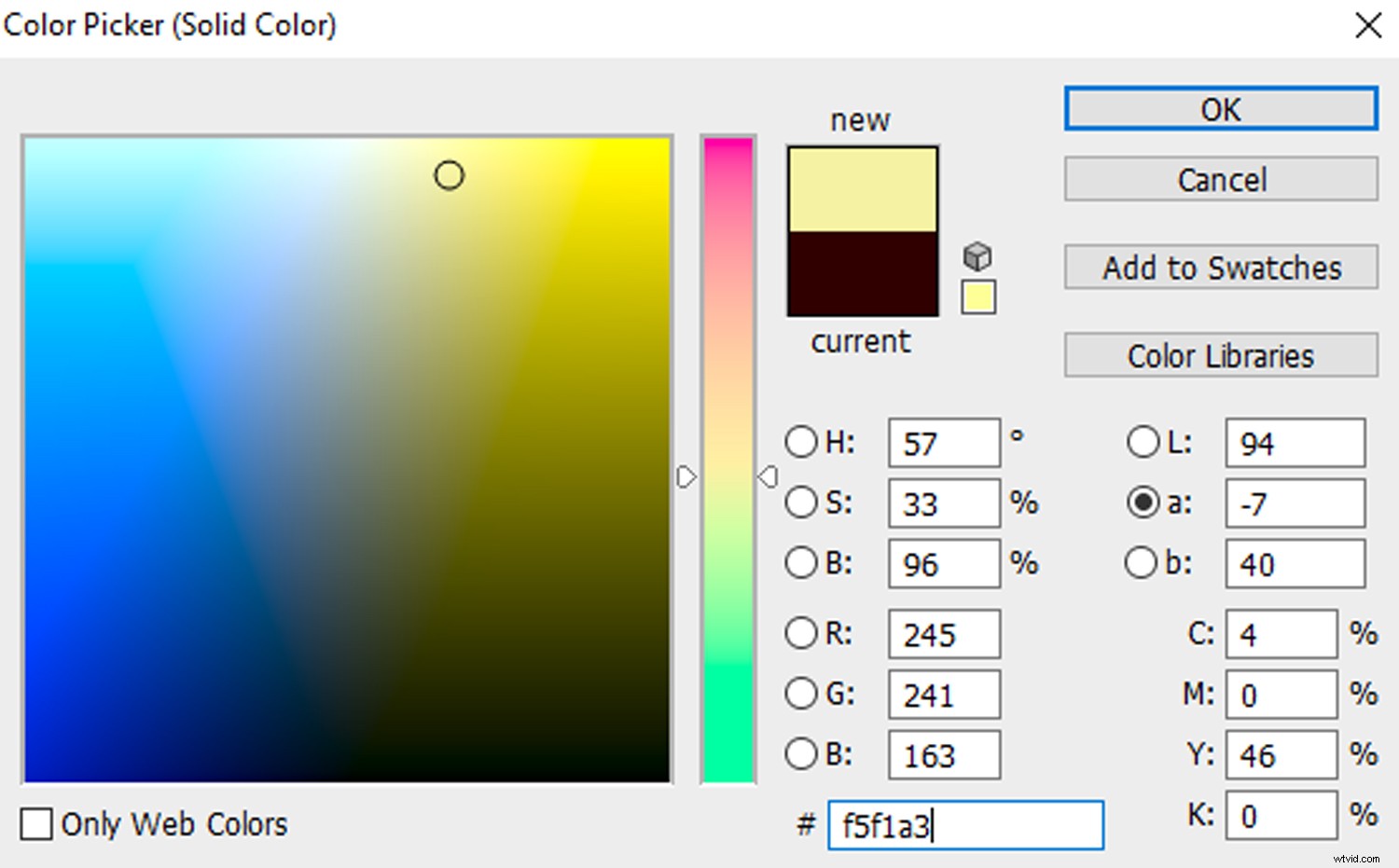
Task: Select the H radio button for hue mode
Action: 801,442
